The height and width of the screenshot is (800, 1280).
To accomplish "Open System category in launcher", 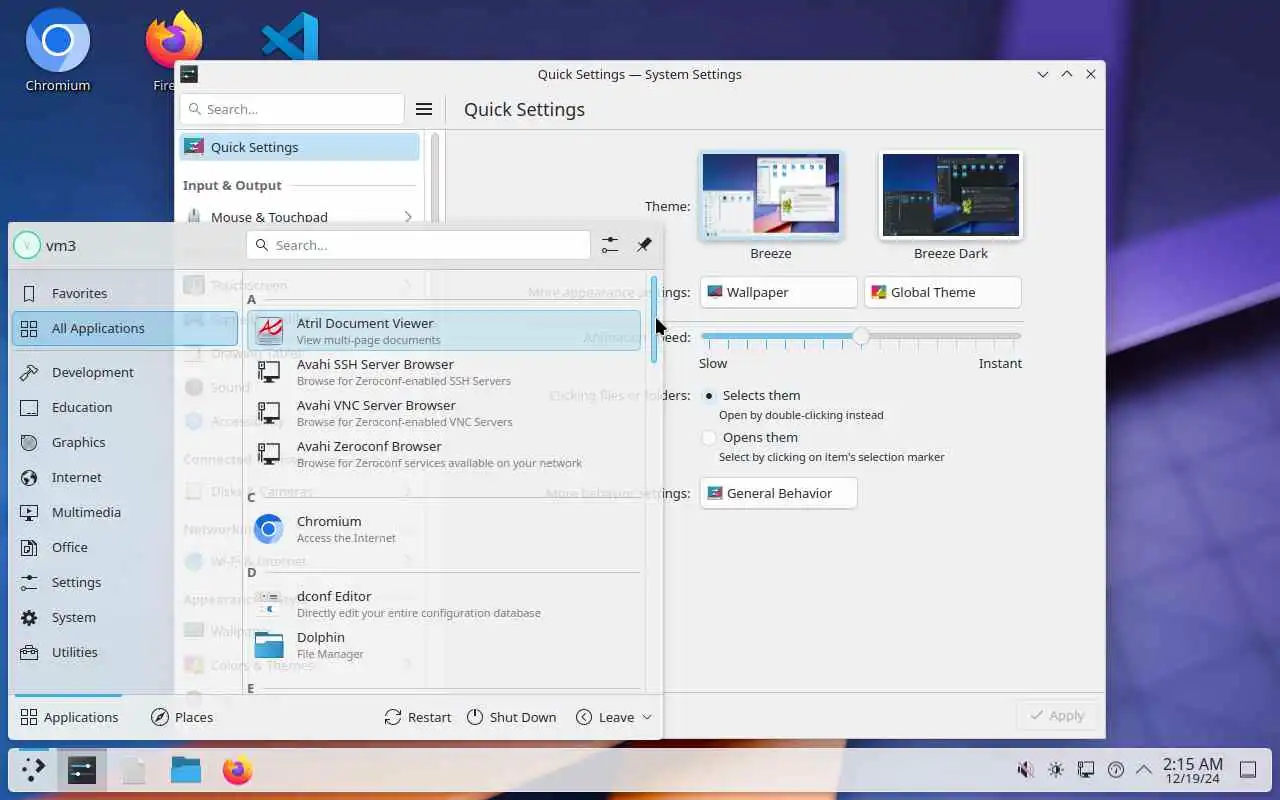I will pos(125,617).
